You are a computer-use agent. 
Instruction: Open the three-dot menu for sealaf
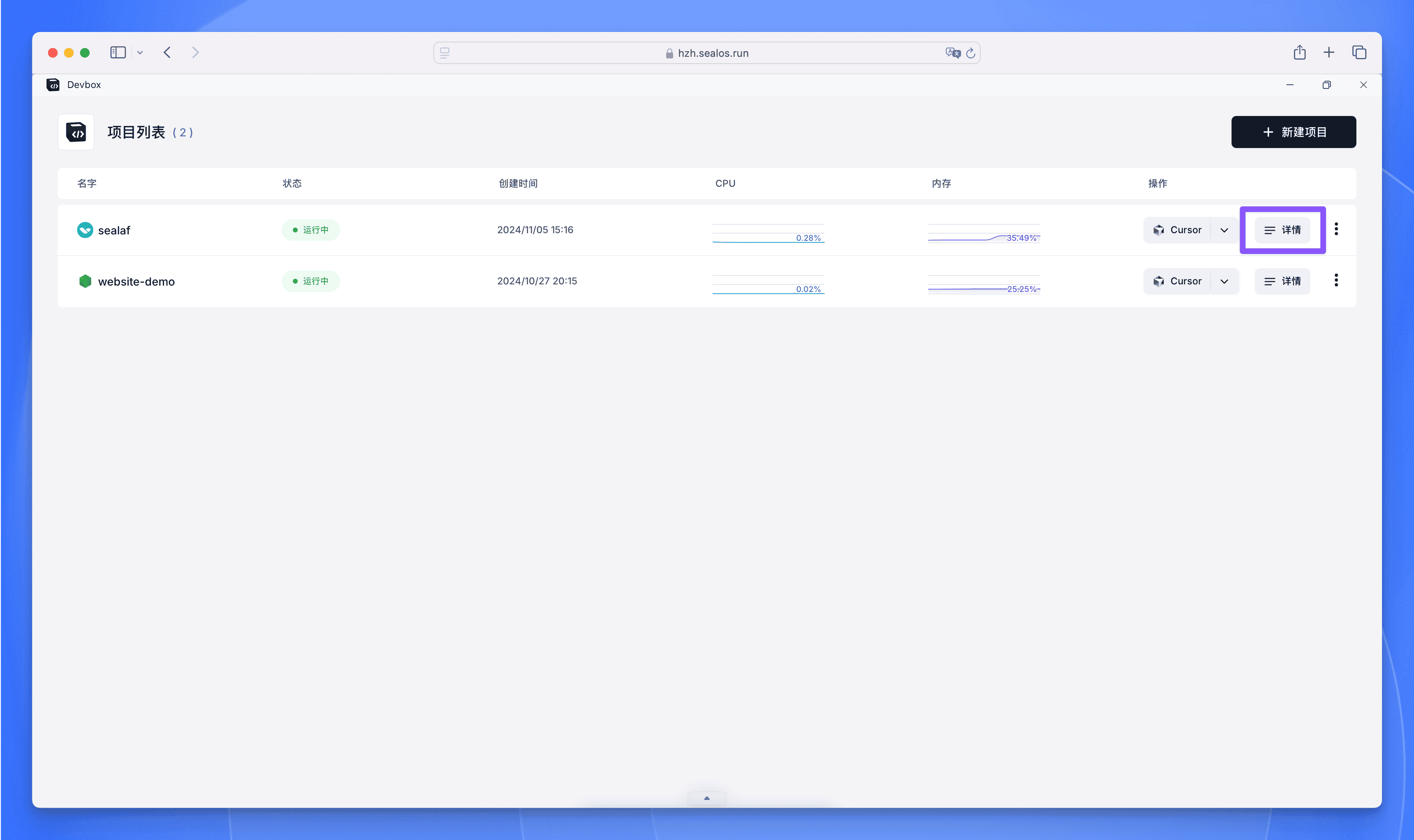tap(1336, 229)
